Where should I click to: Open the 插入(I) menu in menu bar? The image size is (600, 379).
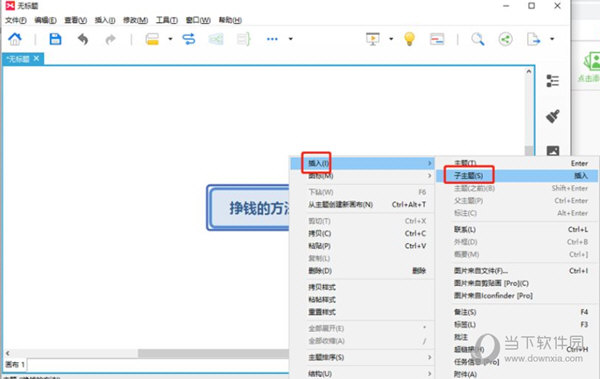(x=105, y=20)
